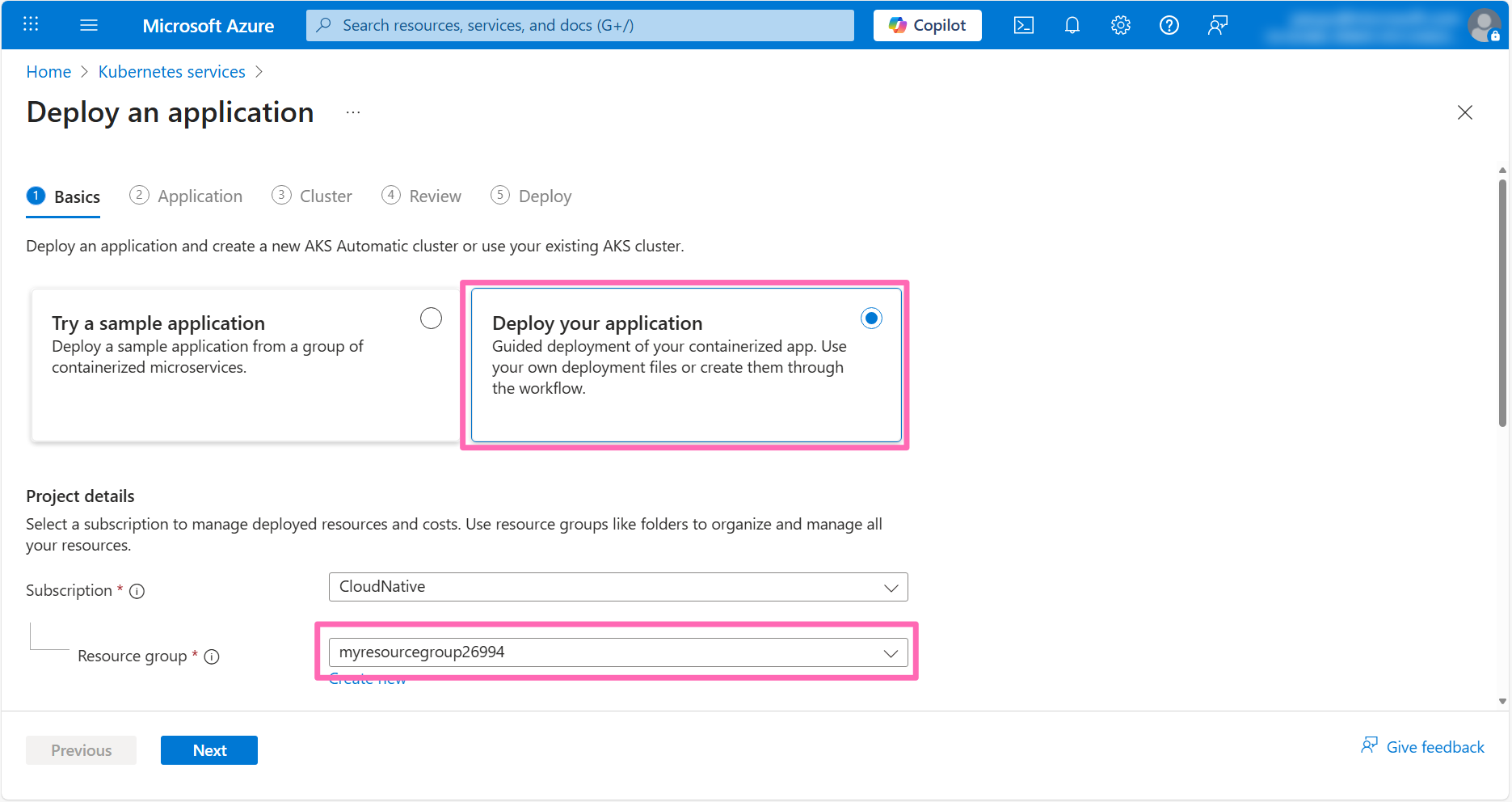Open the Help pane

click(x=1169, y=25)
